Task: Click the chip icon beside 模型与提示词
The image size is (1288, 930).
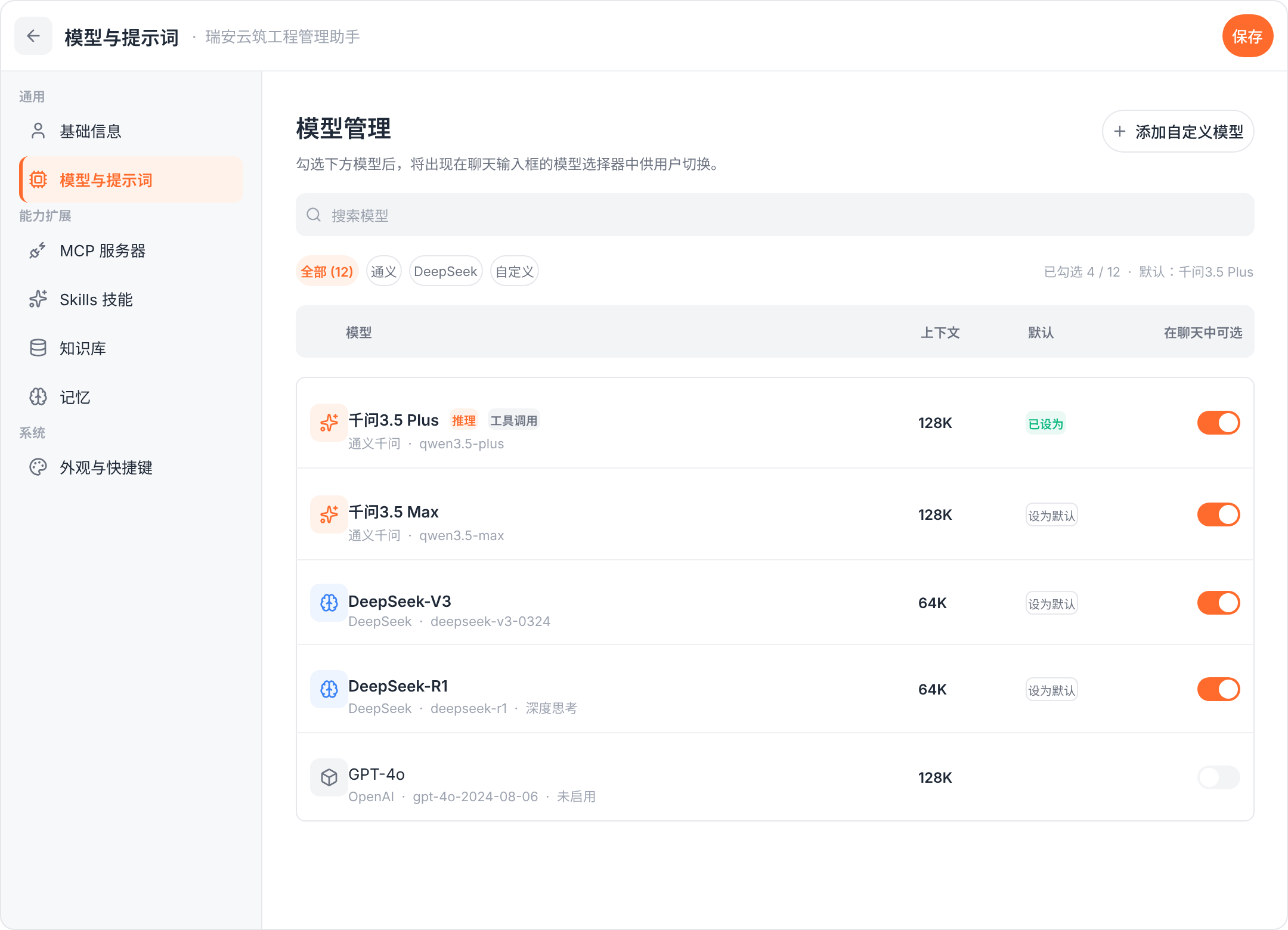Action: pyautogui.click(x=38, y=179)
